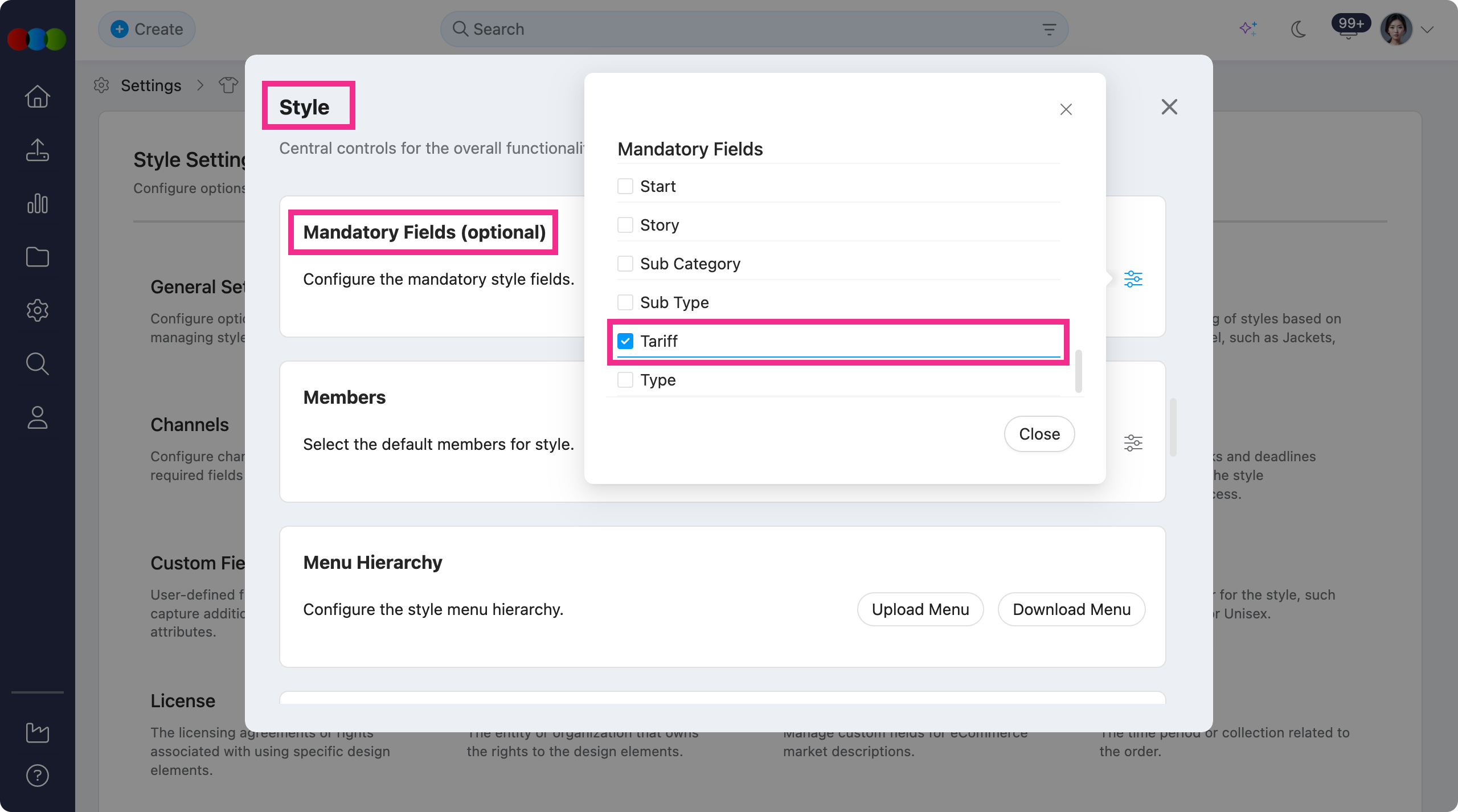The height and width of the screenshot is (812, 1458).
Task: Open the bar chart analytics icon
Action: [x=38, y=203]
